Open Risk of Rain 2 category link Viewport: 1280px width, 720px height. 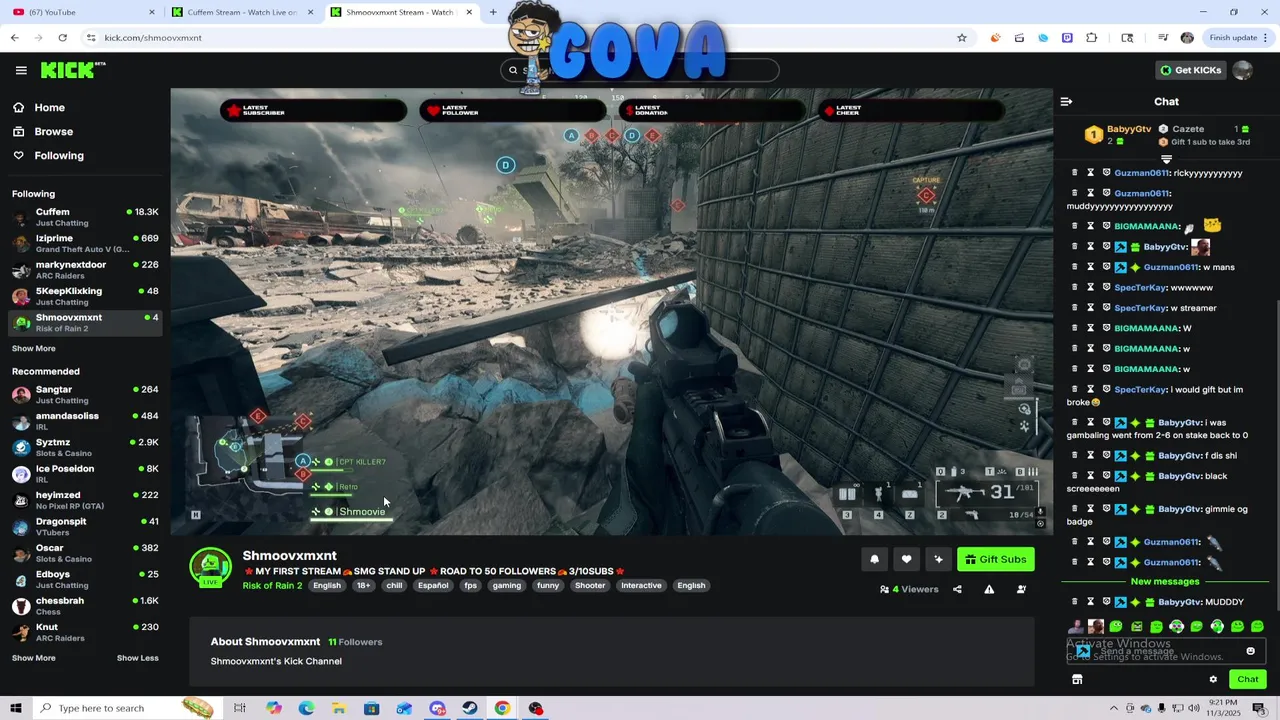(272, 586)
